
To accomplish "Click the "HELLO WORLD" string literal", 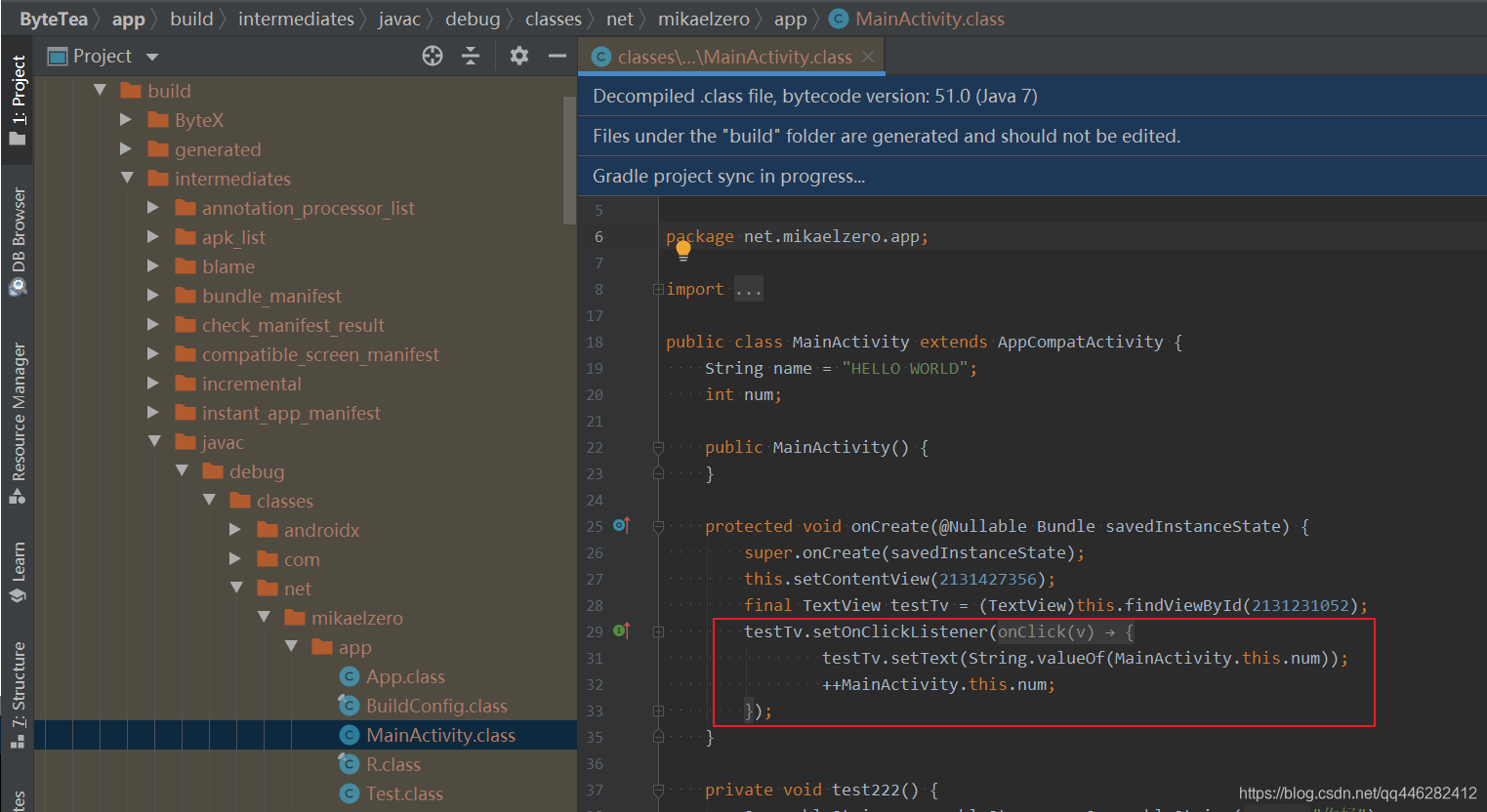I will (x=904, y=368).
